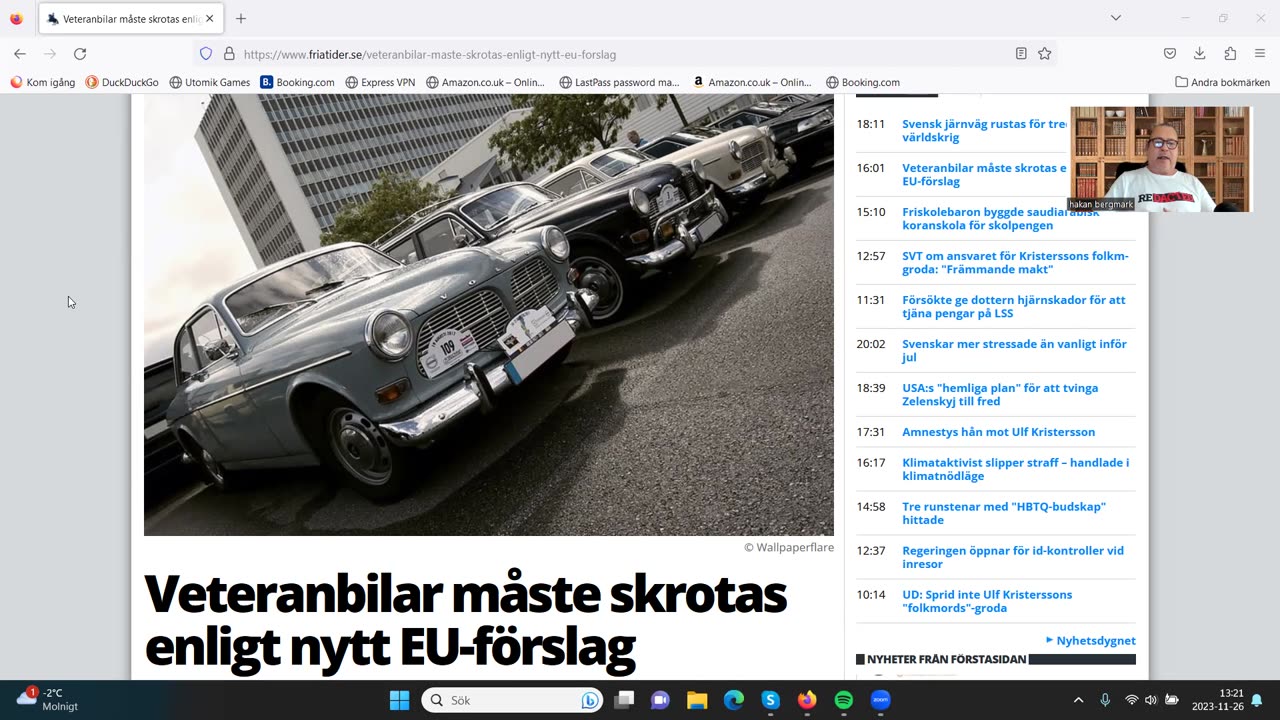1280x720 pixels.
Task: Open the downloads arrow icon
Action: 1200,54
